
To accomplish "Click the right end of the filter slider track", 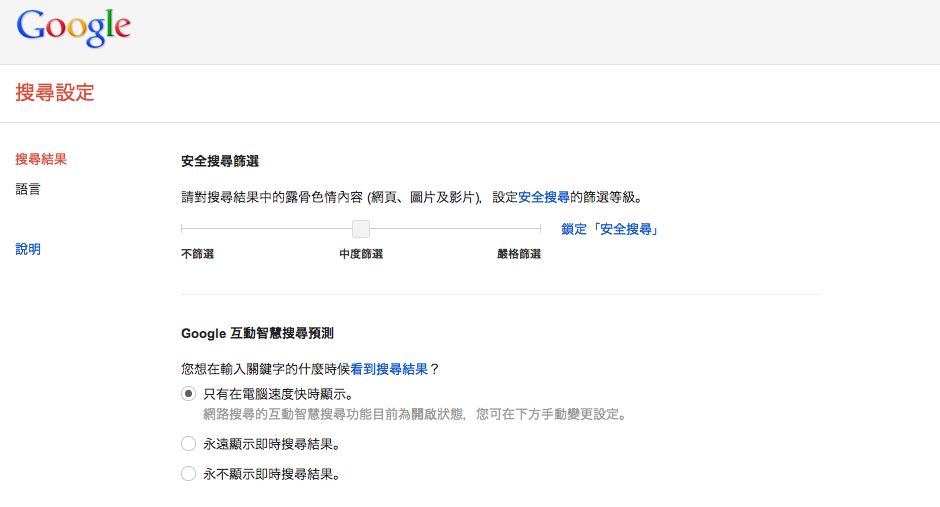I will click(539, 229).
